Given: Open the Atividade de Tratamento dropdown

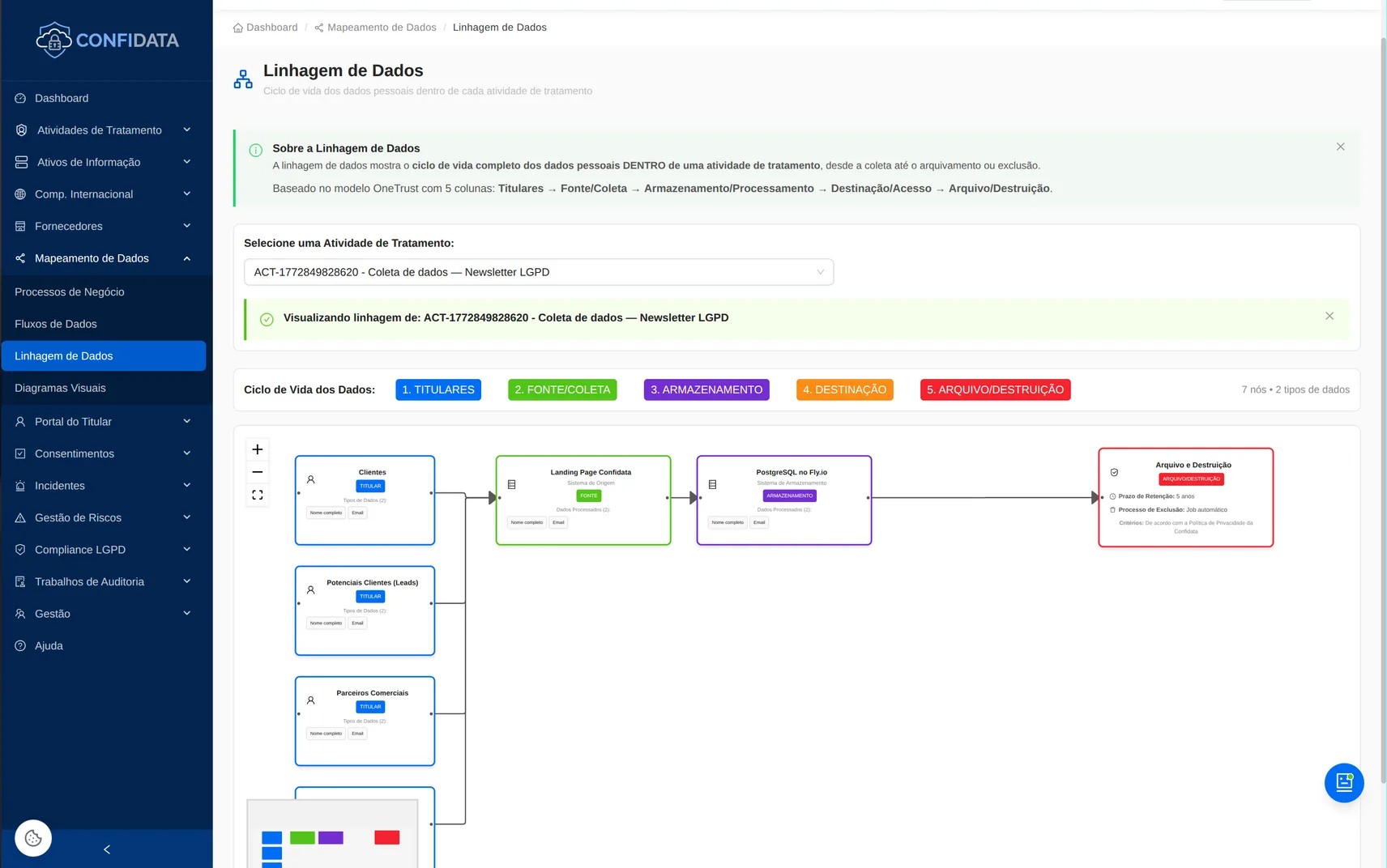Looking at the screenshot, I should (x=537, y=272).
